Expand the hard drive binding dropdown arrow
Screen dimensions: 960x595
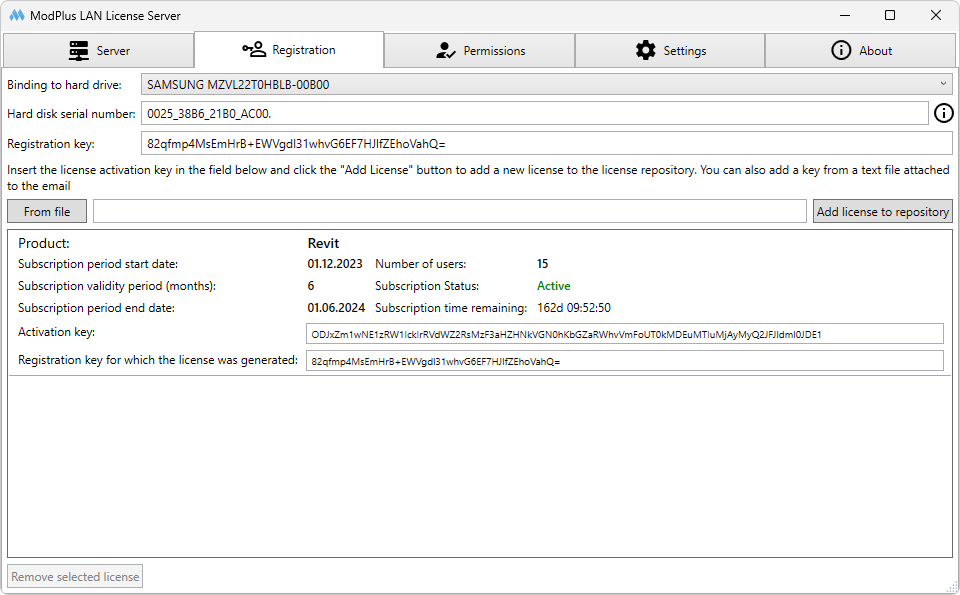(943, 85)
